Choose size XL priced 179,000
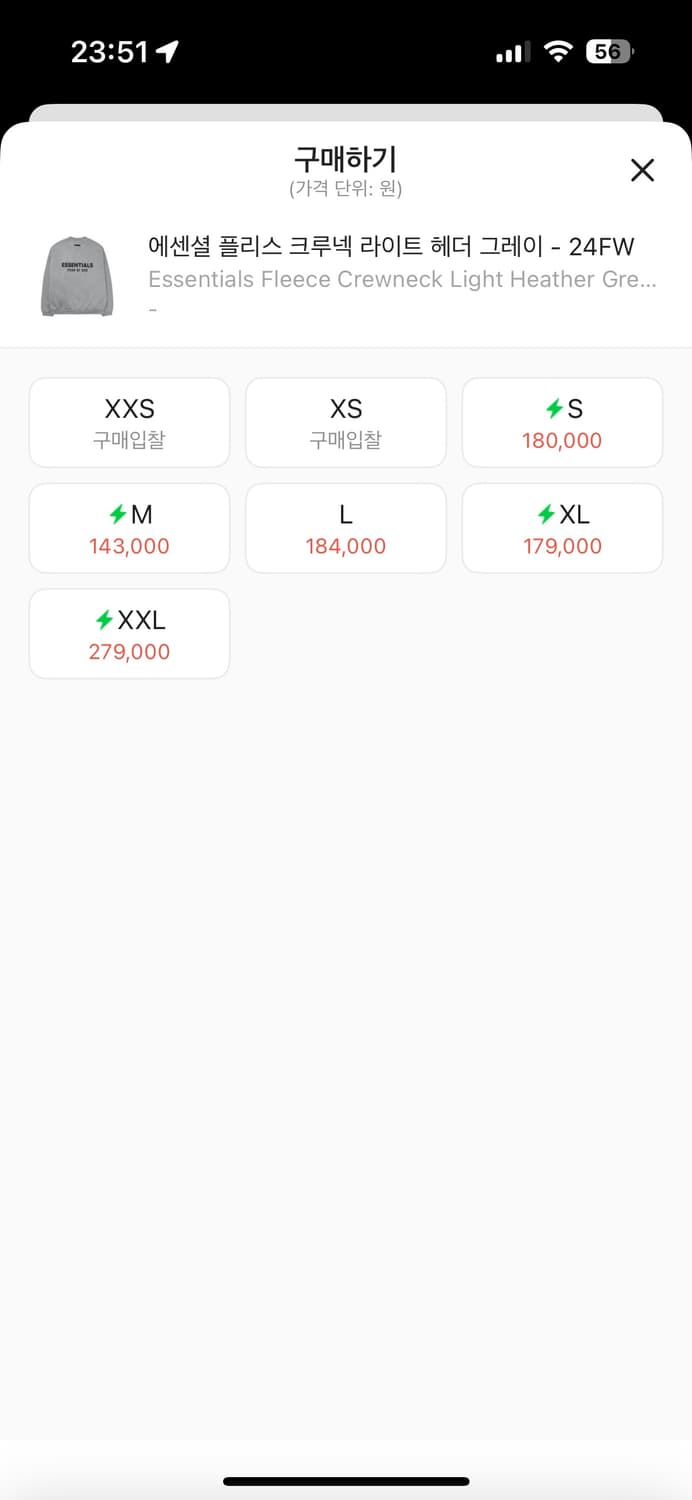The image size is (692, 1500). click(562, 529)
